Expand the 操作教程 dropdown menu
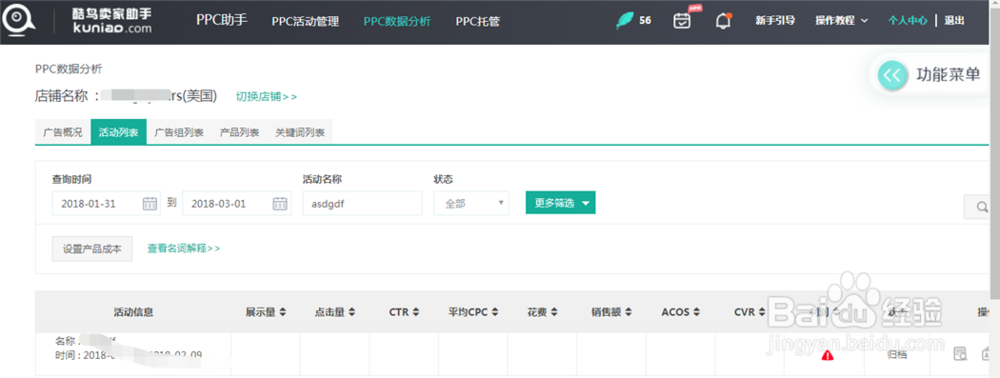1000x378 pixels. (x=841, y=20)
